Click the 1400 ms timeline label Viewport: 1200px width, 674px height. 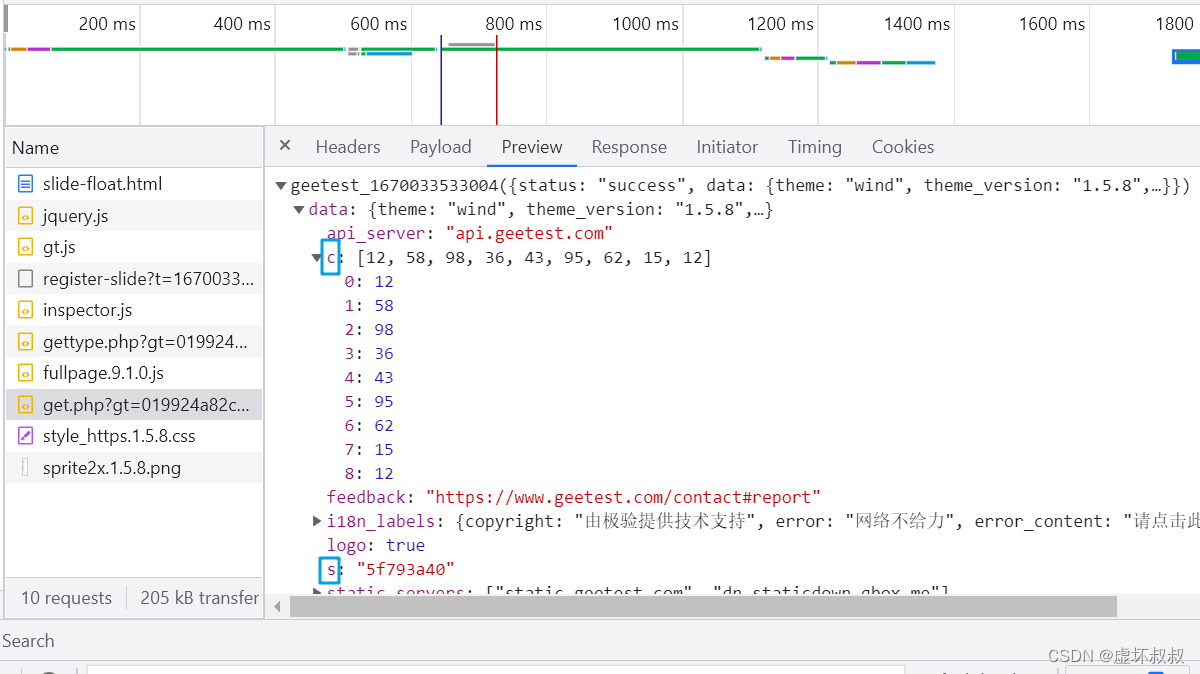click(917, 24)
